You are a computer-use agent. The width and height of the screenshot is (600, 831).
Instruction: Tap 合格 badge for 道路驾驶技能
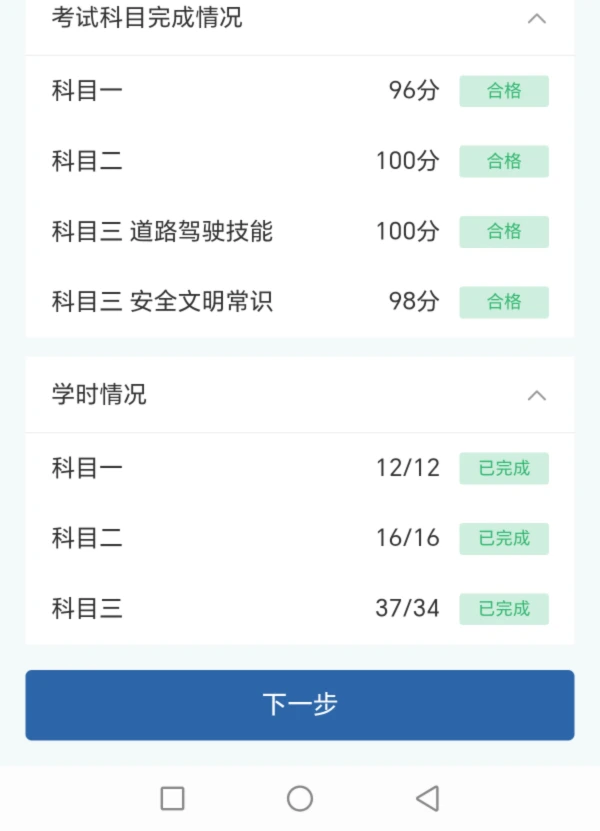(504, 232)
